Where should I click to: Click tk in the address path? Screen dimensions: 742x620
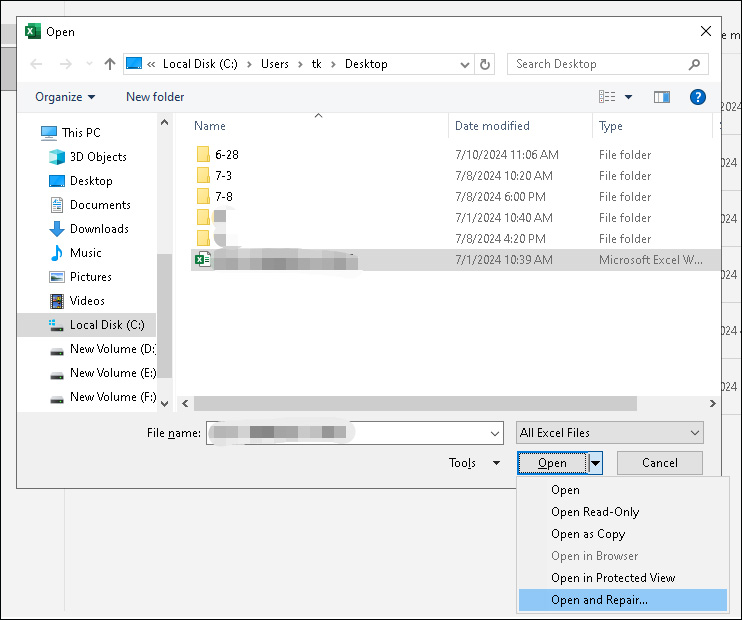click(316, 64)
